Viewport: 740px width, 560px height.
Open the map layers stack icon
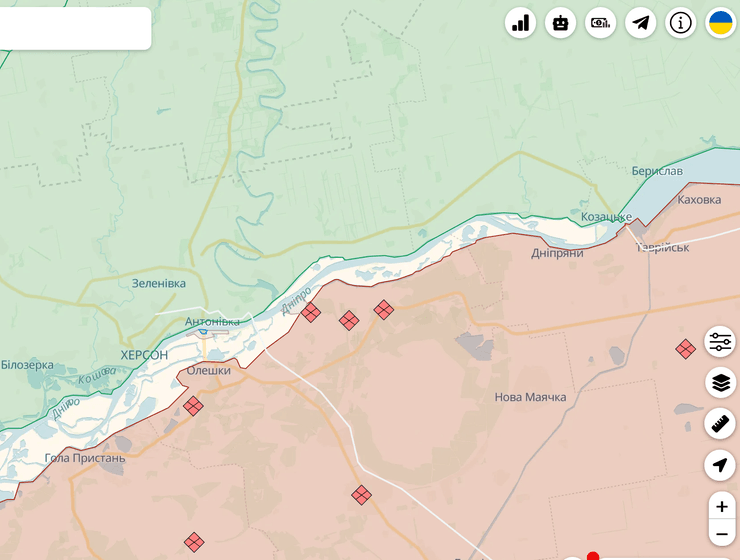point(720,383)
